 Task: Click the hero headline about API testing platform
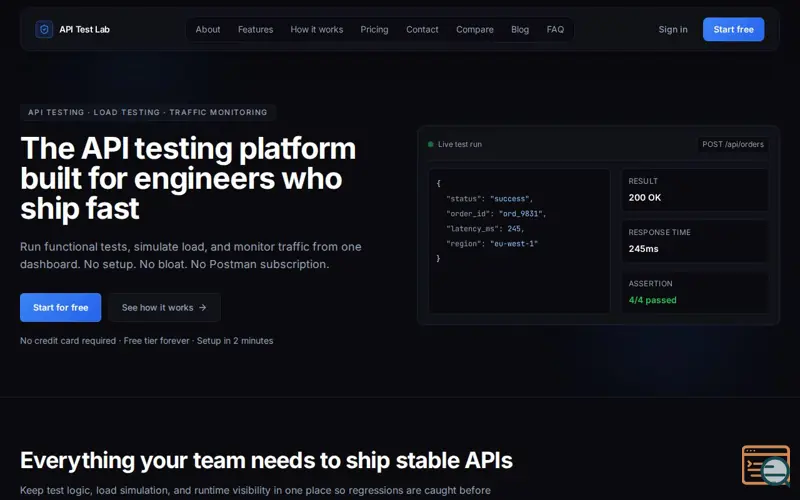[x=188, y=178]
